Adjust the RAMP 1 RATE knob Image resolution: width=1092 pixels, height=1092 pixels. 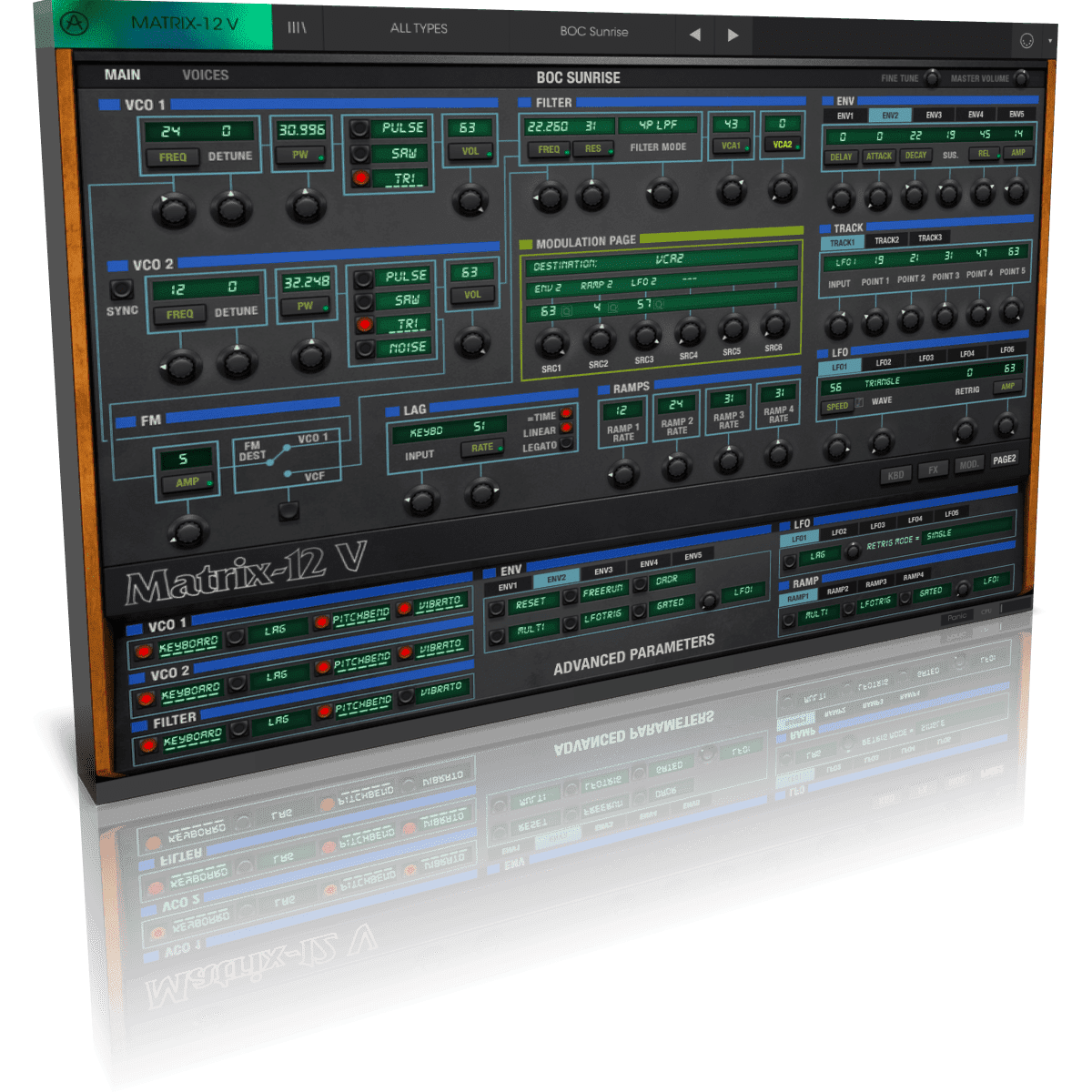[x=622, y=473]
